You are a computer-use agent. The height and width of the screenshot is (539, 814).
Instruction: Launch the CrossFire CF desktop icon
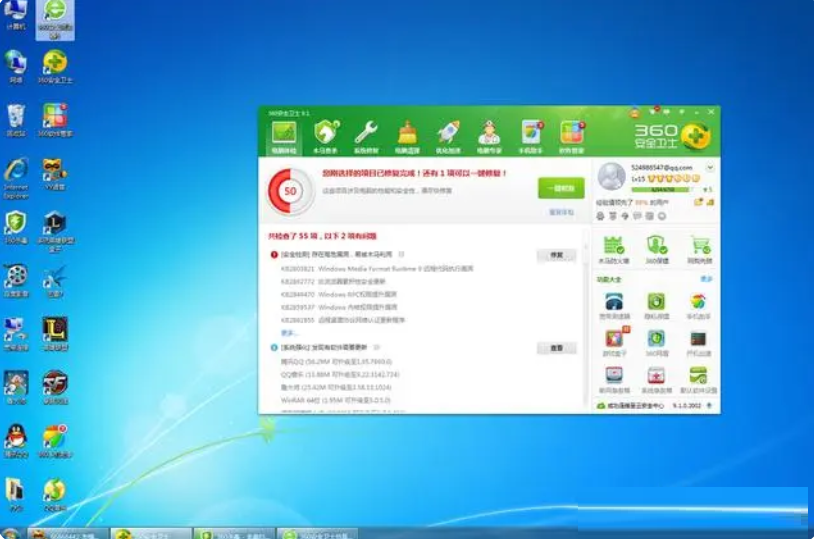(55, 387)
